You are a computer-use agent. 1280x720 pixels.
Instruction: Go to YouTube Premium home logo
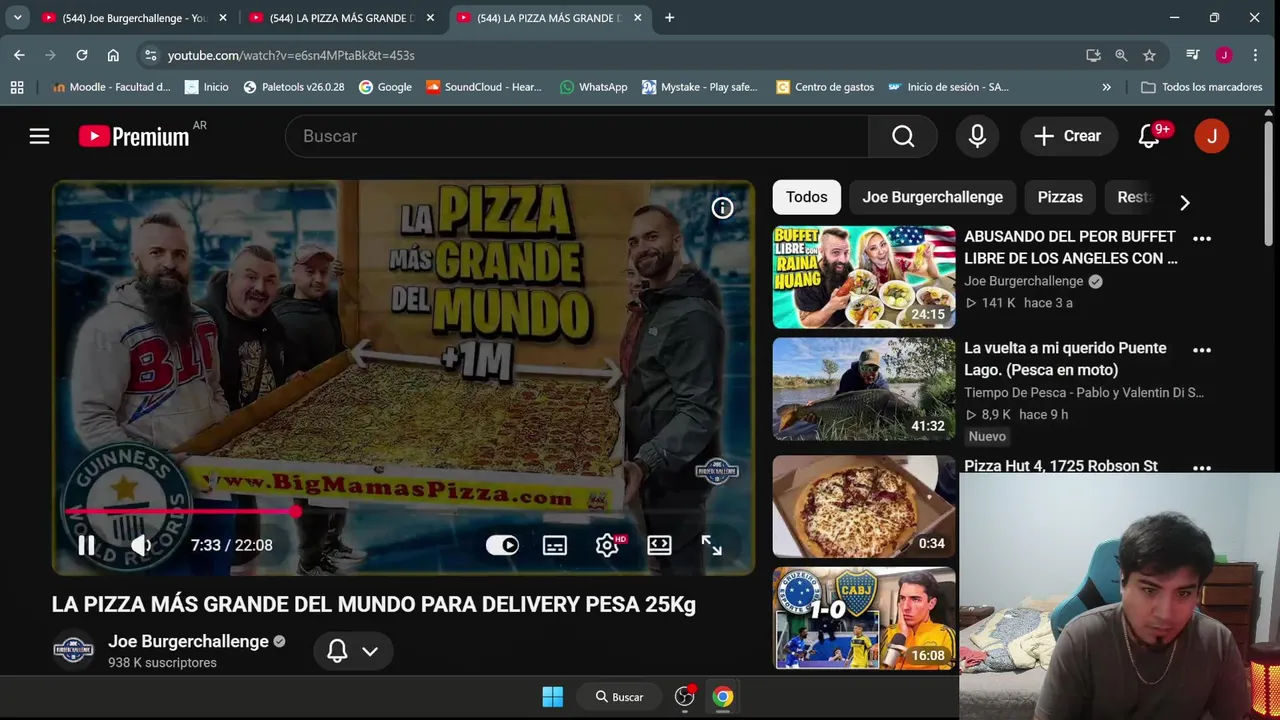[x=134, y=136]
